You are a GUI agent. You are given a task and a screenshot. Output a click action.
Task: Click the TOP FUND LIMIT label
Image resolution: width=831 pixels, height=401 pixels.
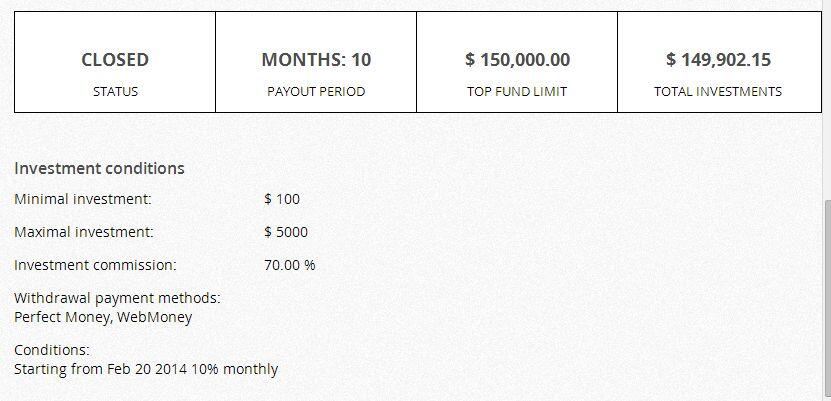click(517, 91)
